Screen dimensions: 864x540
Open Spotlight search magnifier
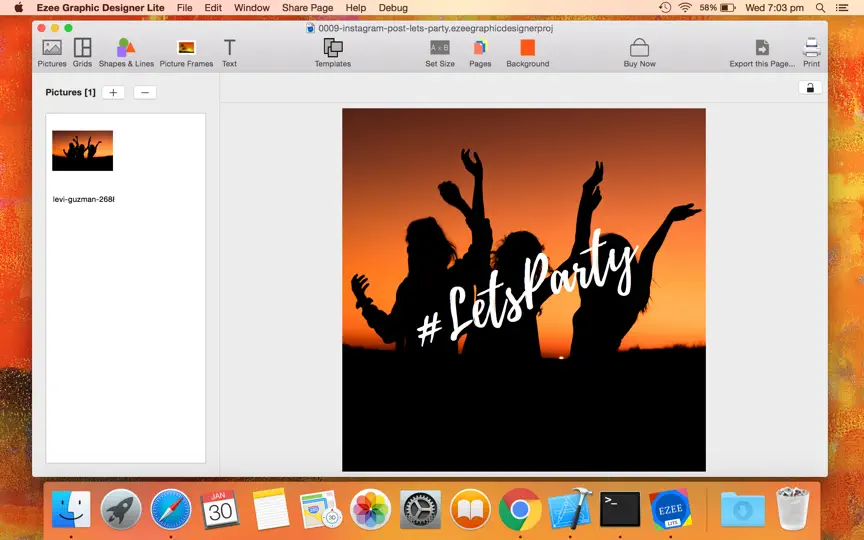click(x=820, y=8)
